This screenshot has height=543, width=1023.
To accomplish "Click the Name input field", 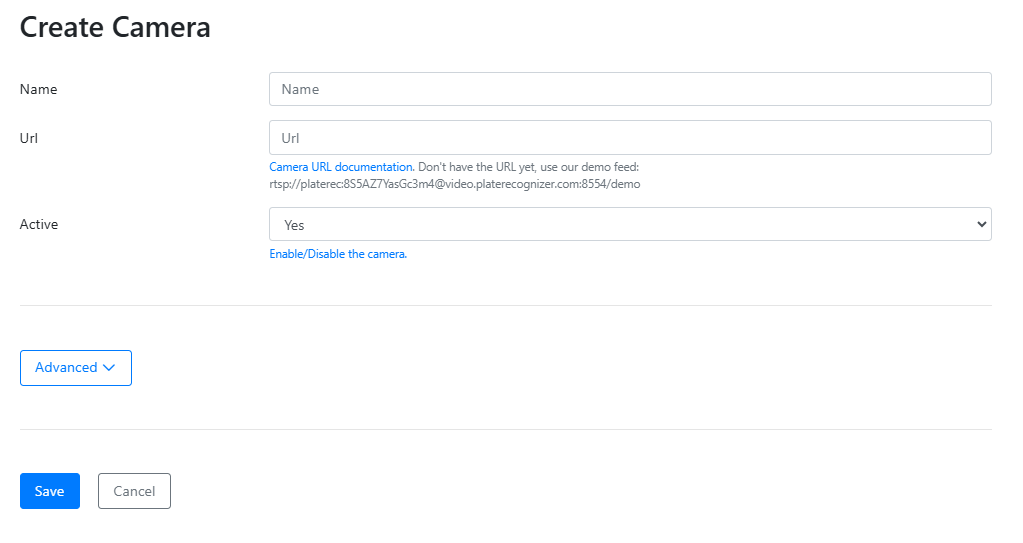I will pos(630,89).
